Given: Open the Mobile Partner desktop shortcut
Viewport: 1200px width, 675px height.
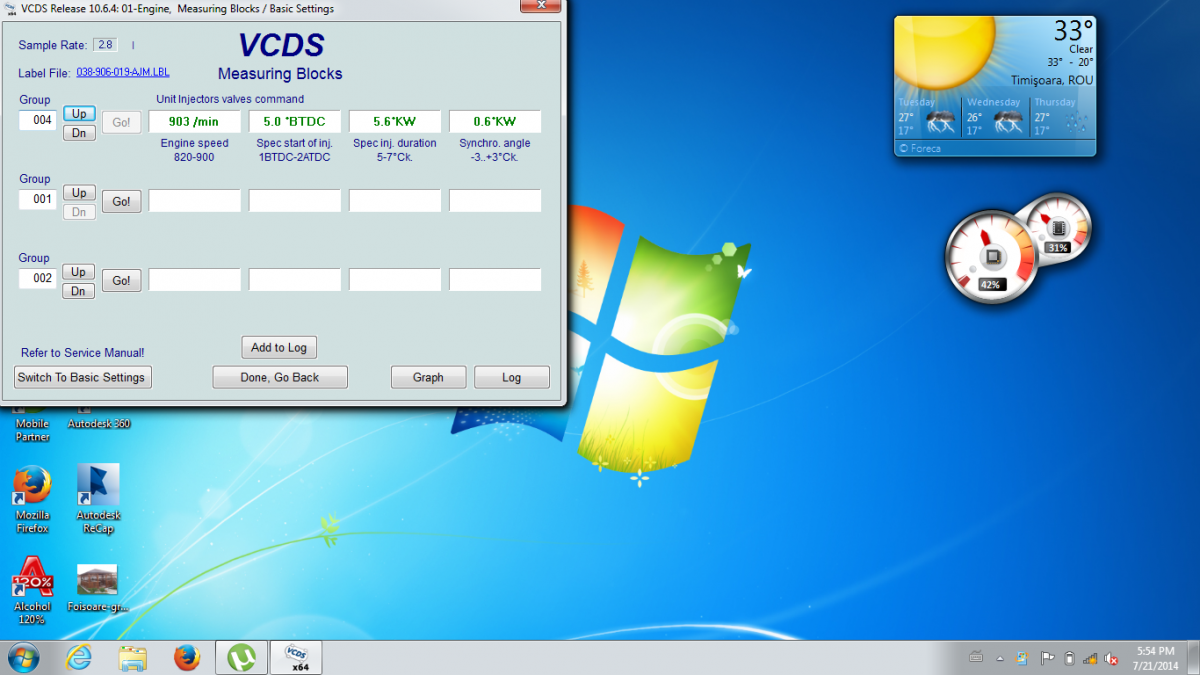Looking at the screenshot, I should coord(32,427).
